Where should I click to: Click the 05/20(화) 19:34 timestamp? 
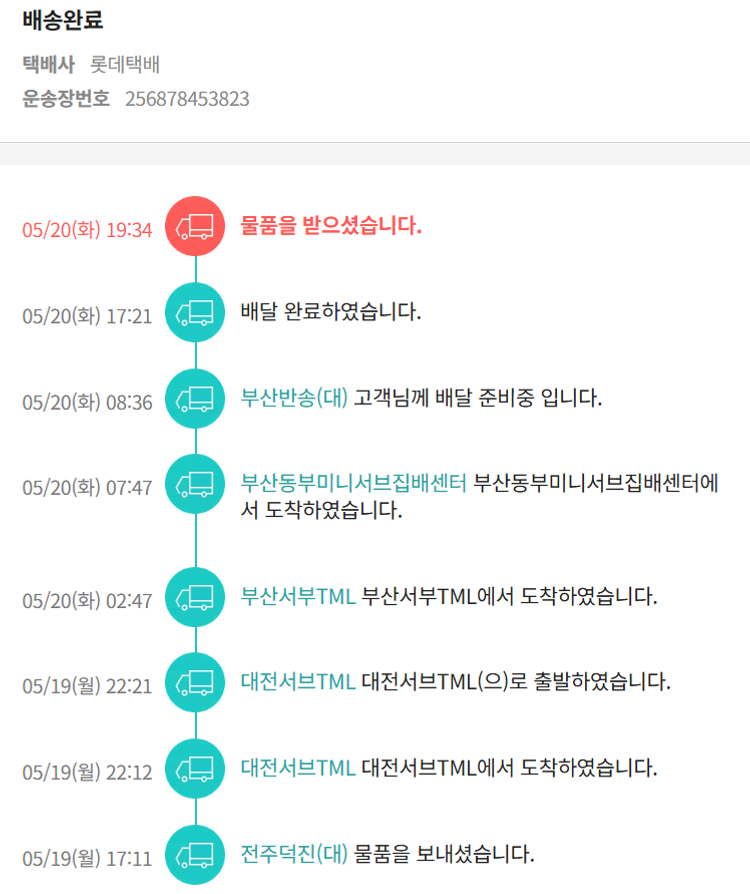point(87,230)
